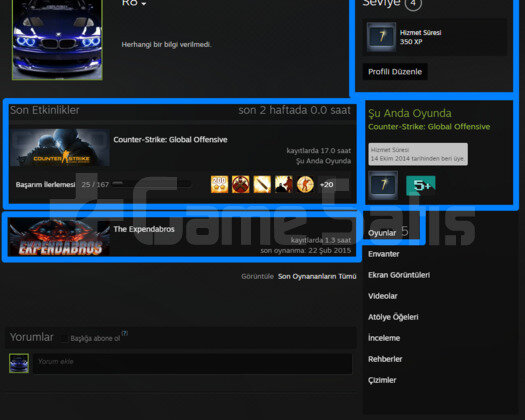Open the round orange target achievement icon

[x=305, y=185]
